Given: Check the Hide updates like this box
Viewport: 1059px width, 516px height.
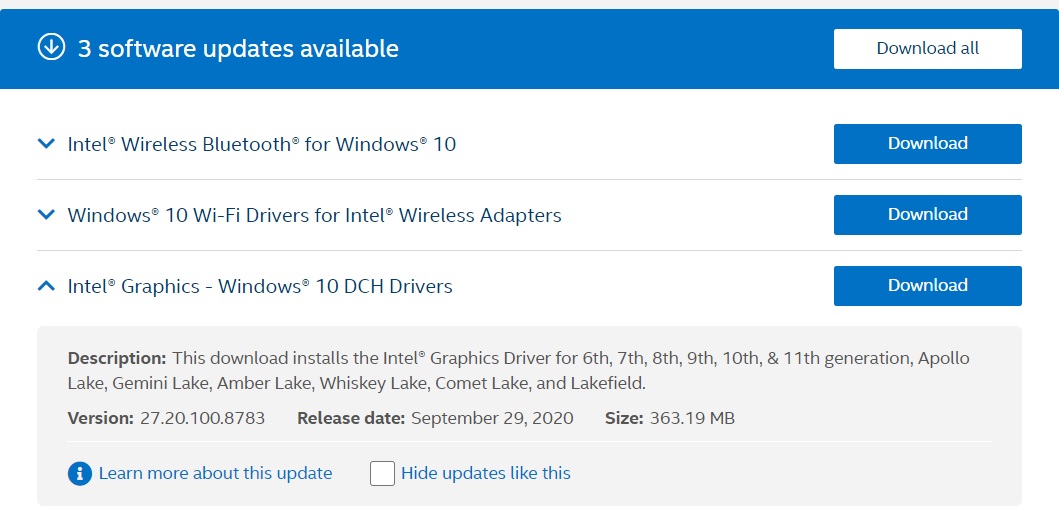Looking at the screenshot, I should [x=382, y=473].
